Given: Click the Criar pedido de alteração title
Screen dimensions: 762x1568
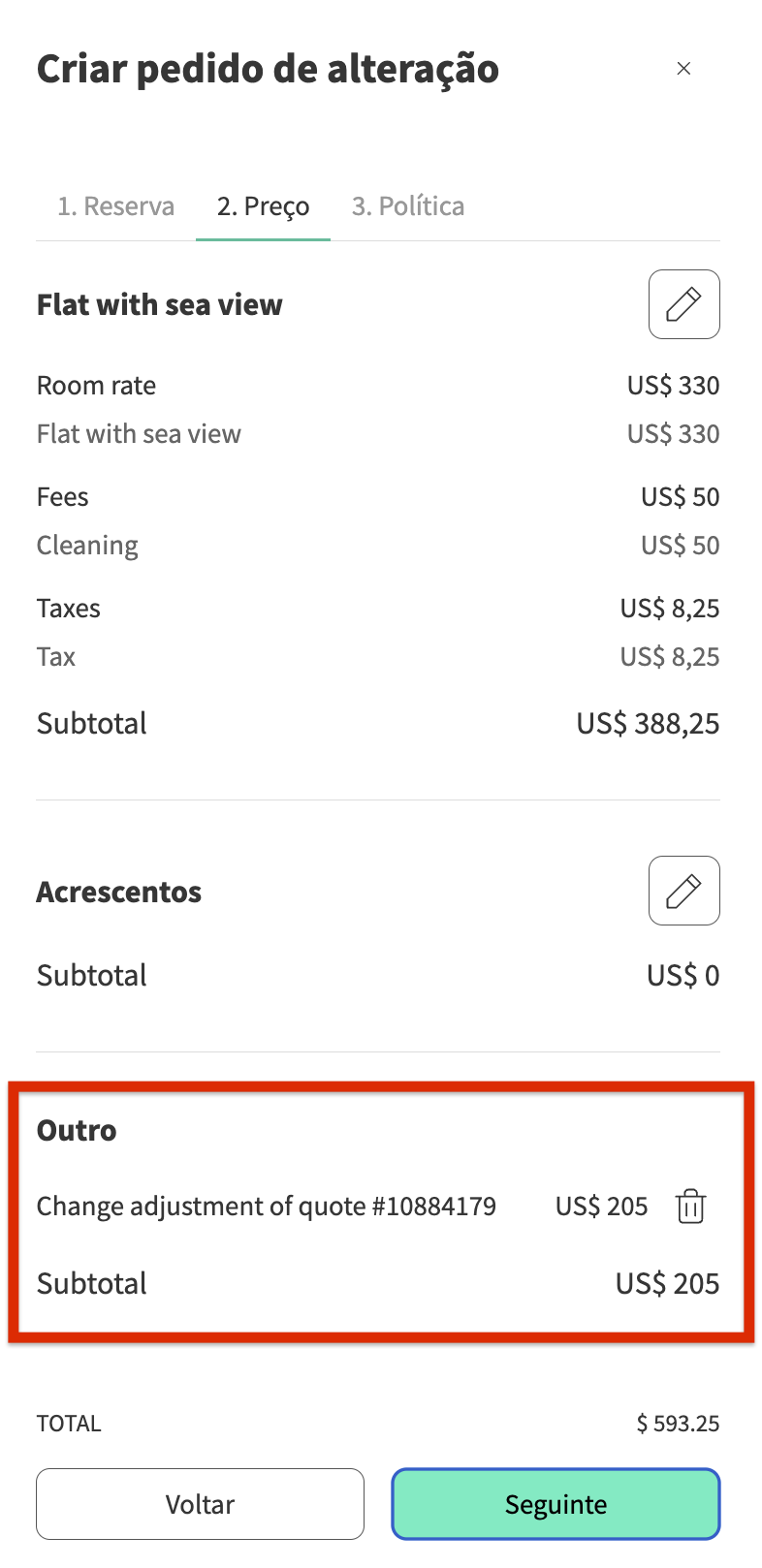Looking at the screenshot, I should tap(268, 70).
